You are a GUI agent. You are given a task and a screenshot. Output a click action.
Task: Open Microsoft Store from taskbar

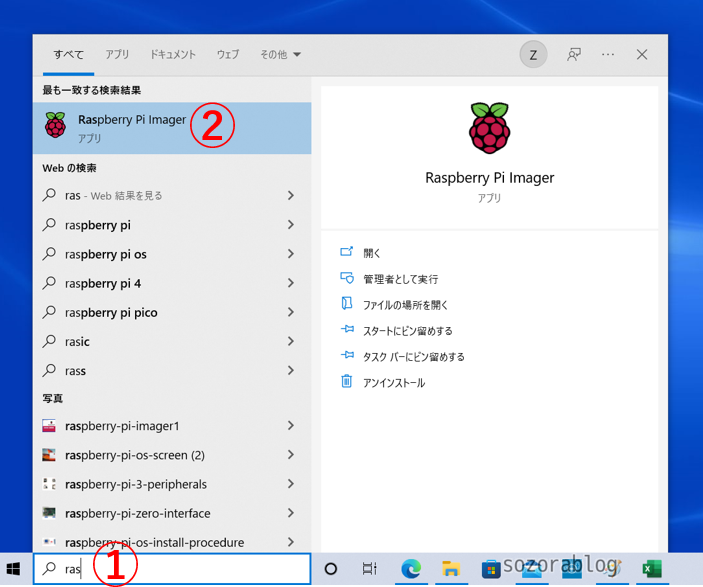pos(491,570)
